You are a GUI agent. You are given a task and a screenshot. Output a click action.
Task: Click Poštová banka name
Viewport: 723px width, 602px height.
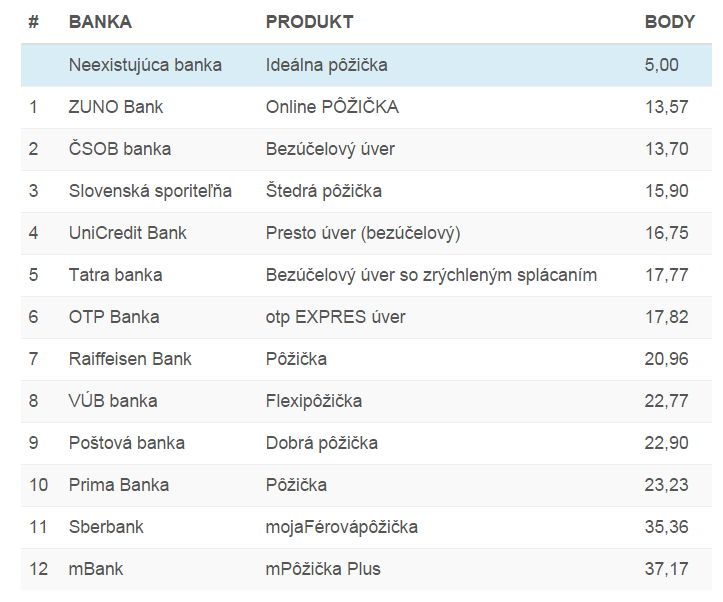tap(126, 443)
